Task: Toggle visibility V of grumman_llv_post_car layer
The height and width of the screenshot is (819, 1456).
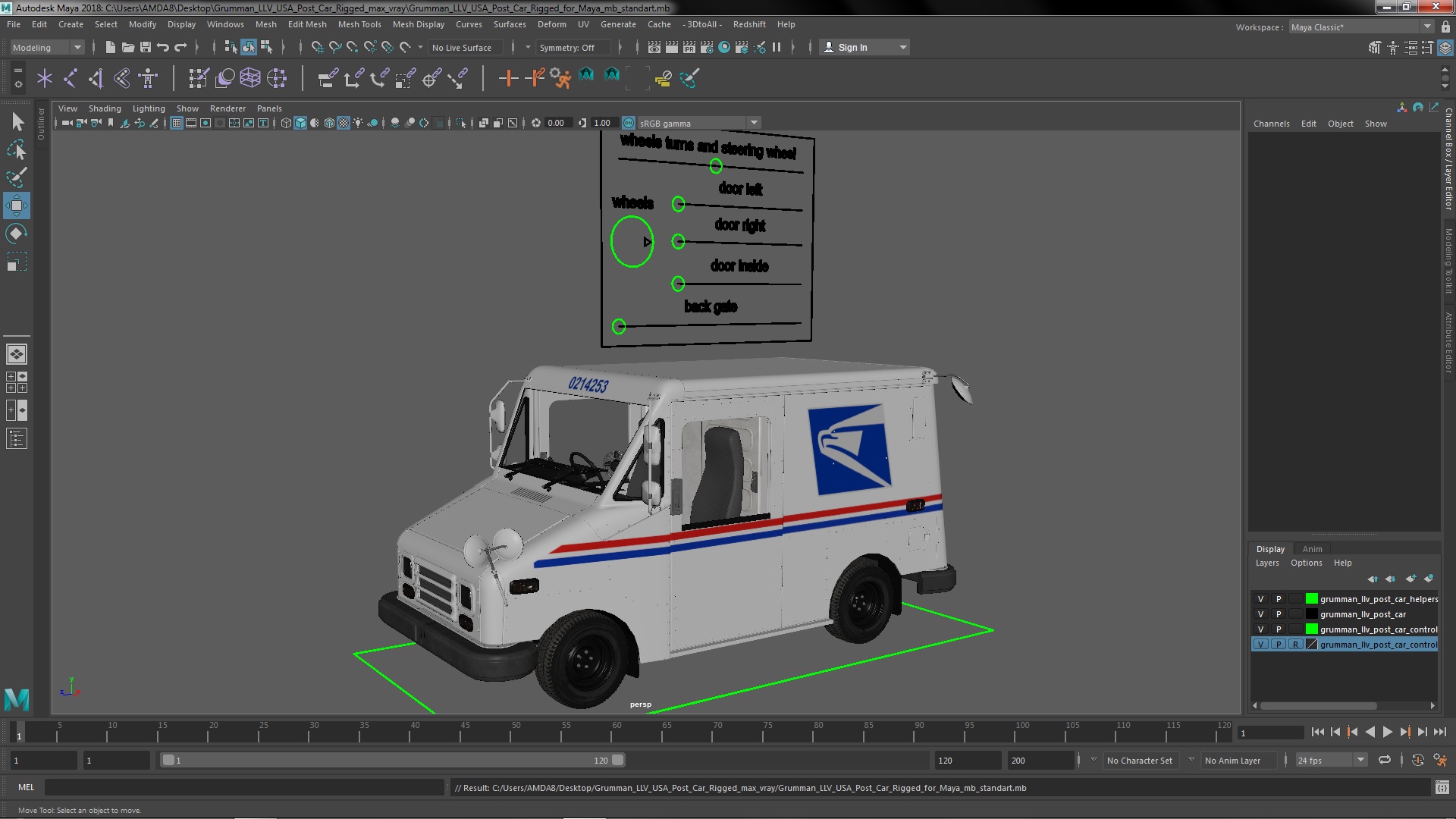Action: [x=1261, y=614]
